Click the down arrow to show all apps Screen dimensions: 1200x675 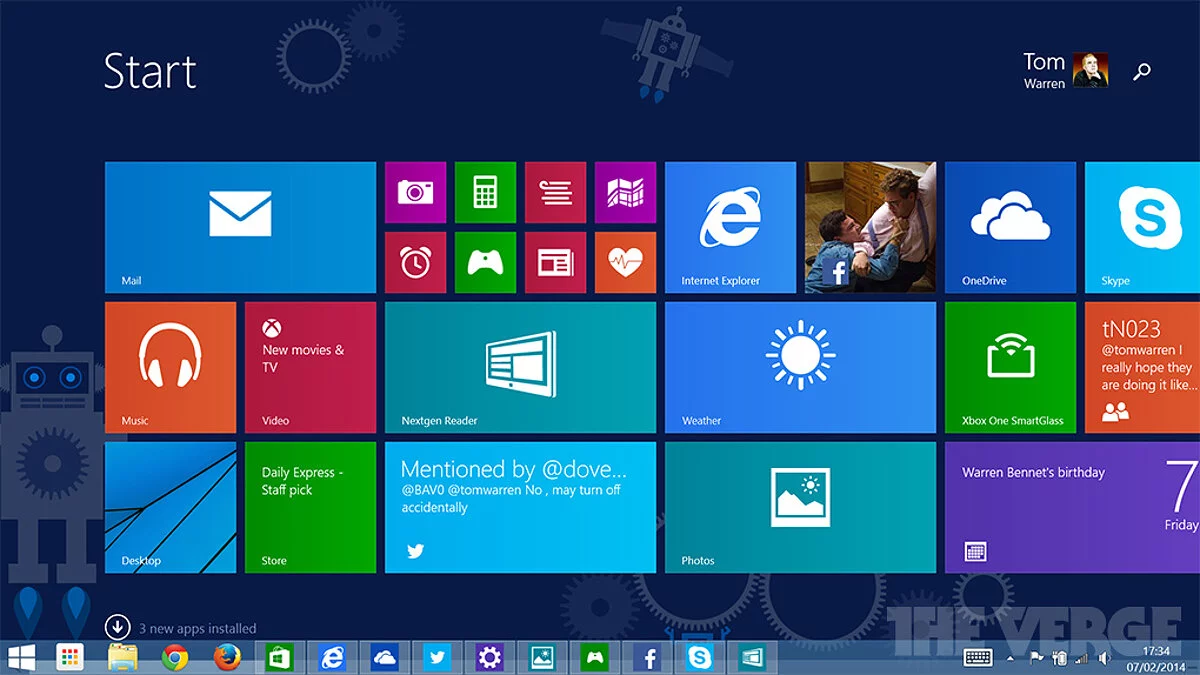pos(118,627)
